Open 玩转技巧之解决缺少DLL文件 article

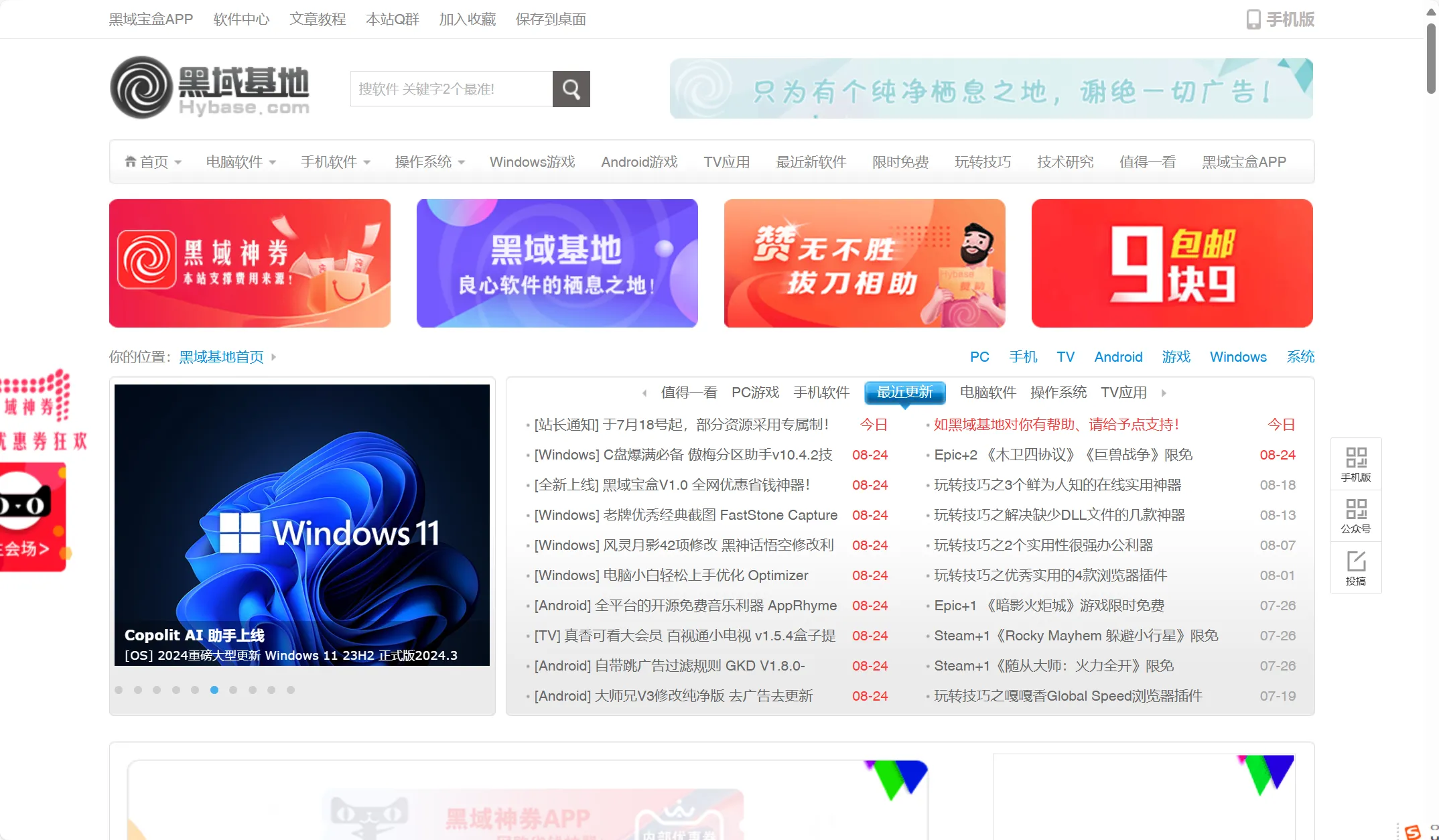coord(1059,515)
